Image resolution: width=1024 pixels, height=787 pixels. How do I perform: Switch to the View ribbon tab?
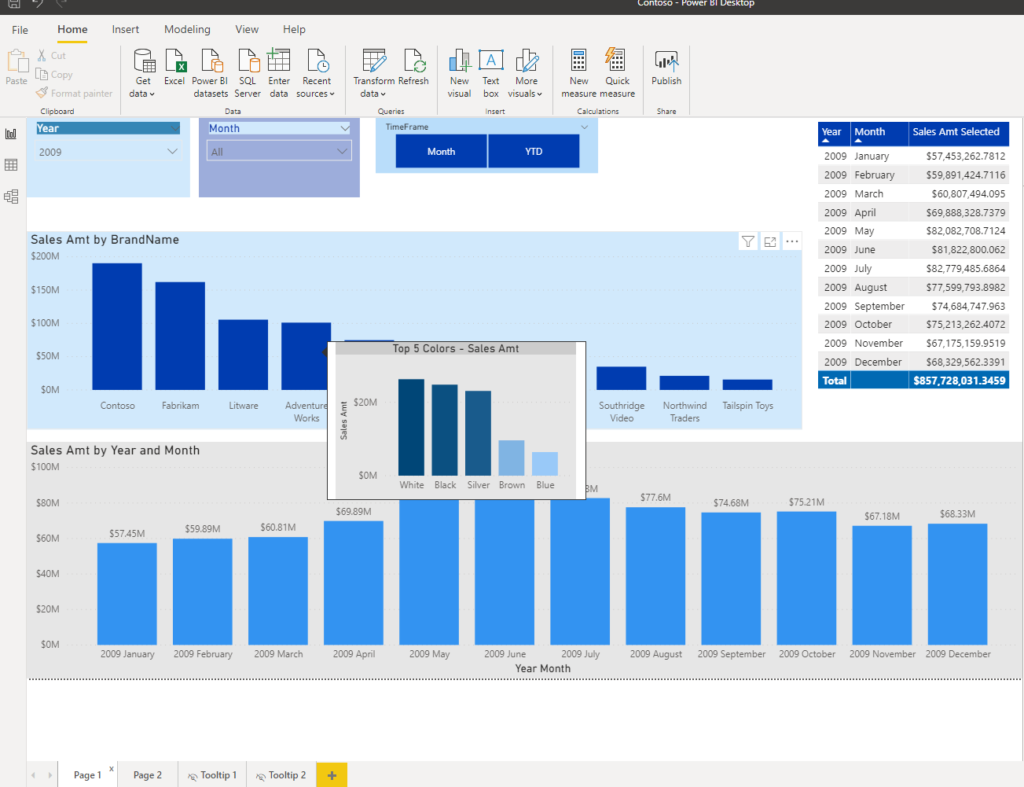tap(247, 29)
